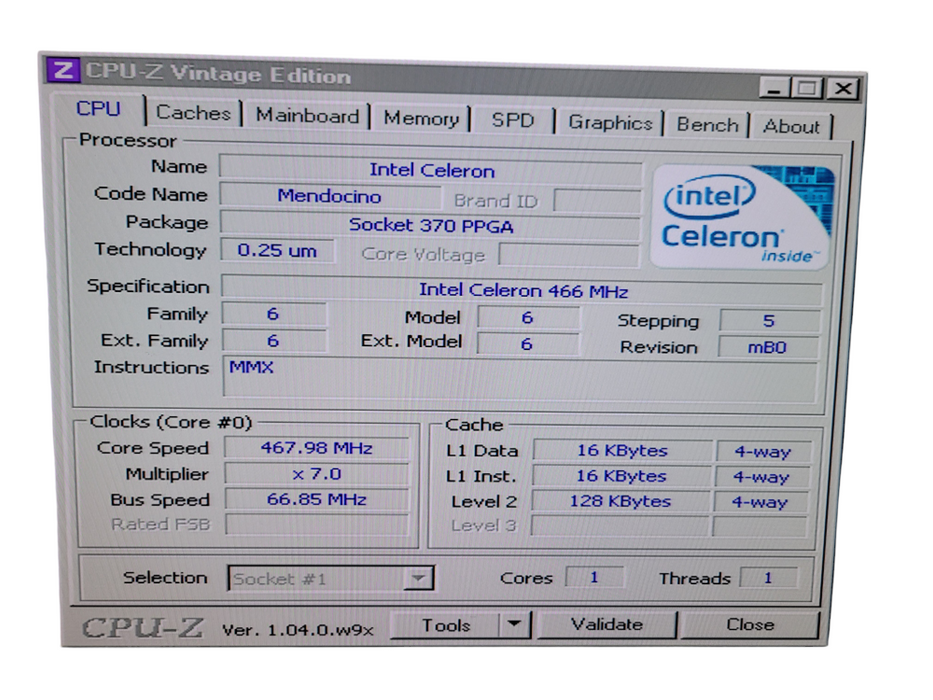Click the Multiplier value 'x 7.0'
Screen dimensions: 933x700
(x=317, y=474)
